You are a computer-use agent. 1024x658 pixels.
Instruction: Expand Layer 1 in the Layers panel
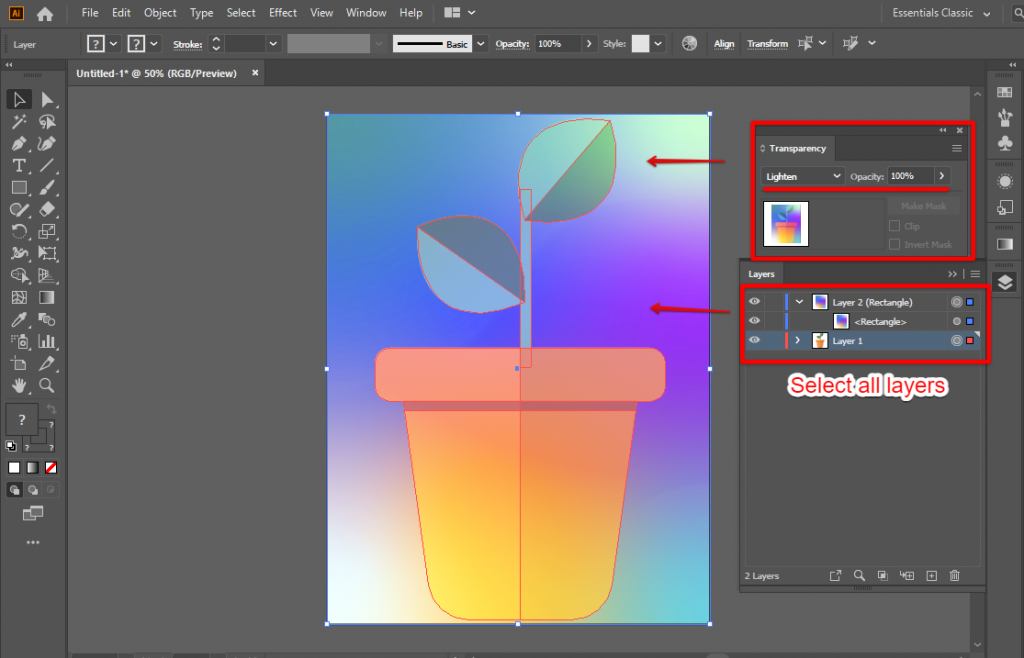coord(797,340)
